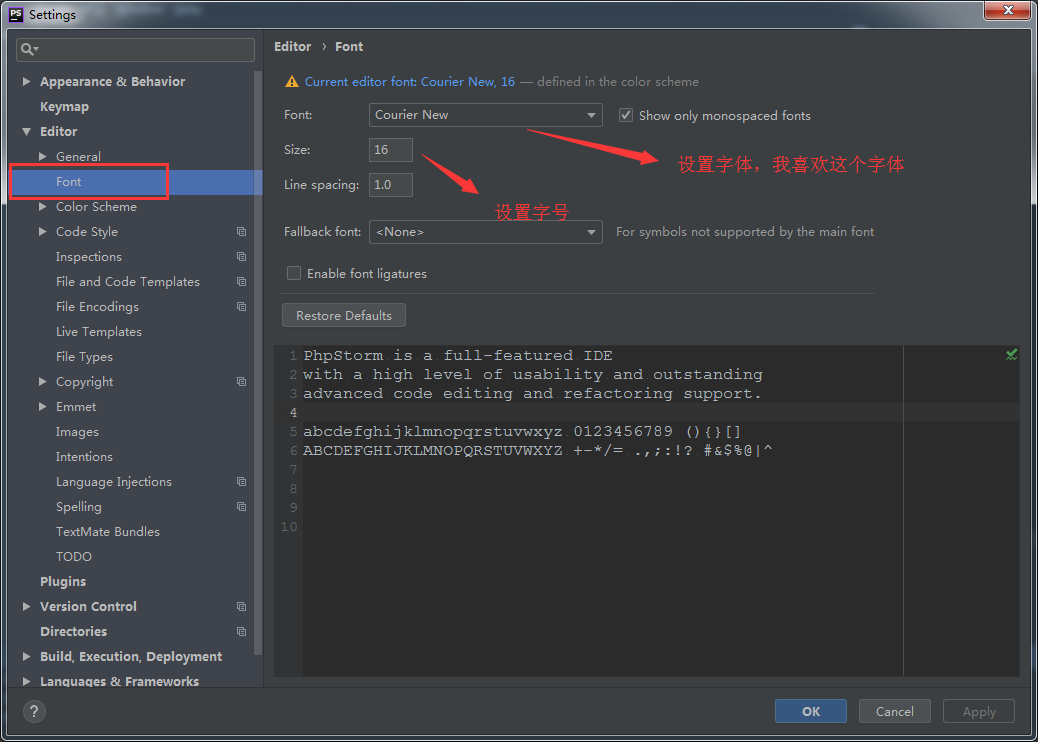The width and height of the screenshot is (1038, 742).
Task: Click project-level icon next to Code Style
Action: click(241, 232)
